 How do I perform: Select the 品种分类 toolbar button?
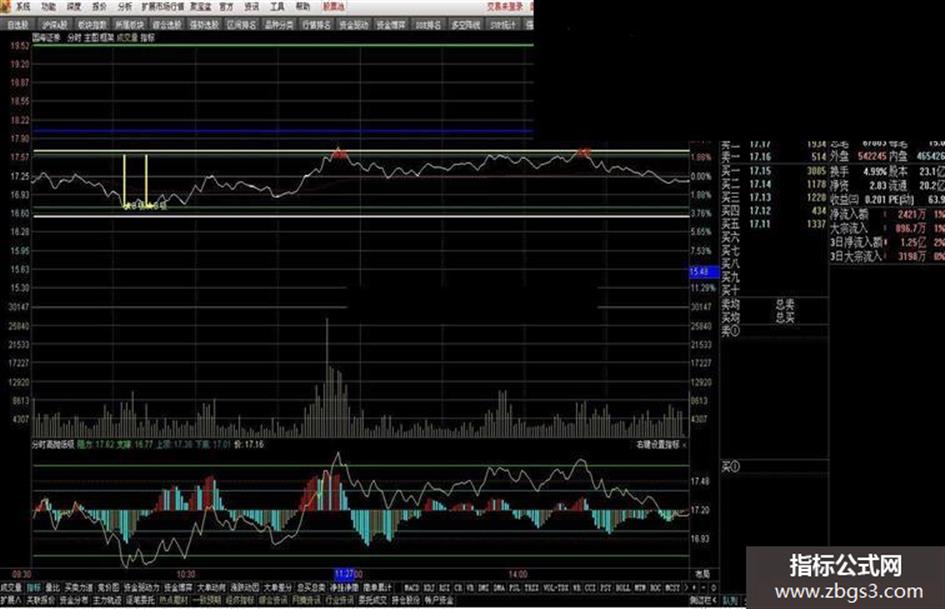[278, 25]
